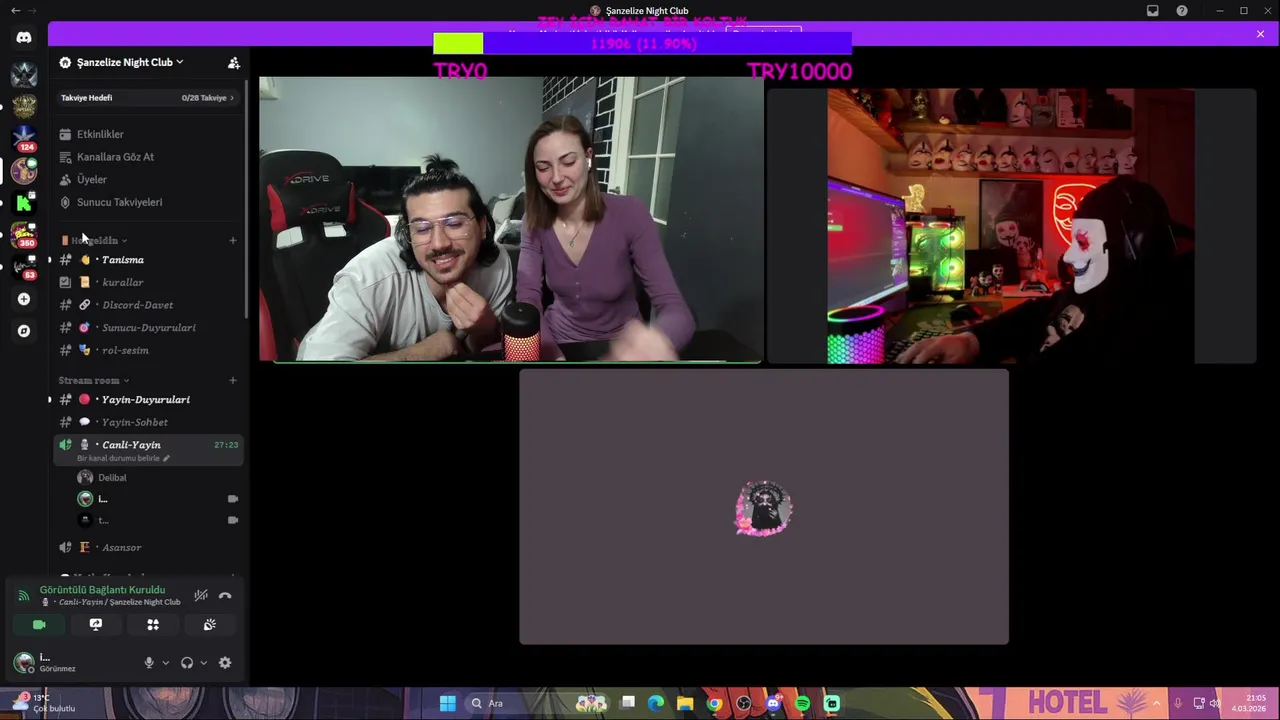
Task: Go back with the left arrow
Action: [15, 10]
